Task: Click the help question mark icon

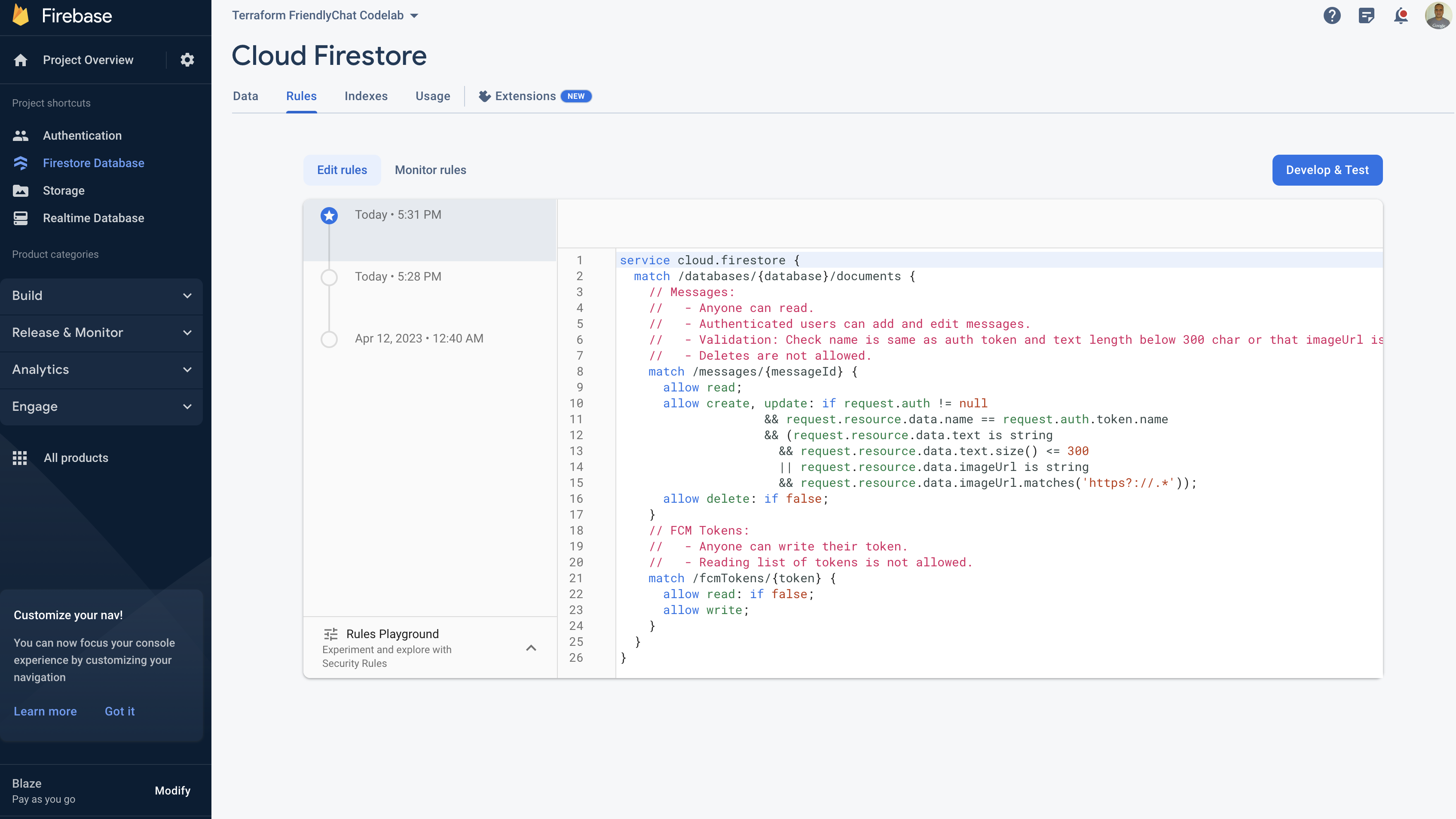Action: tap(1331, 16)
